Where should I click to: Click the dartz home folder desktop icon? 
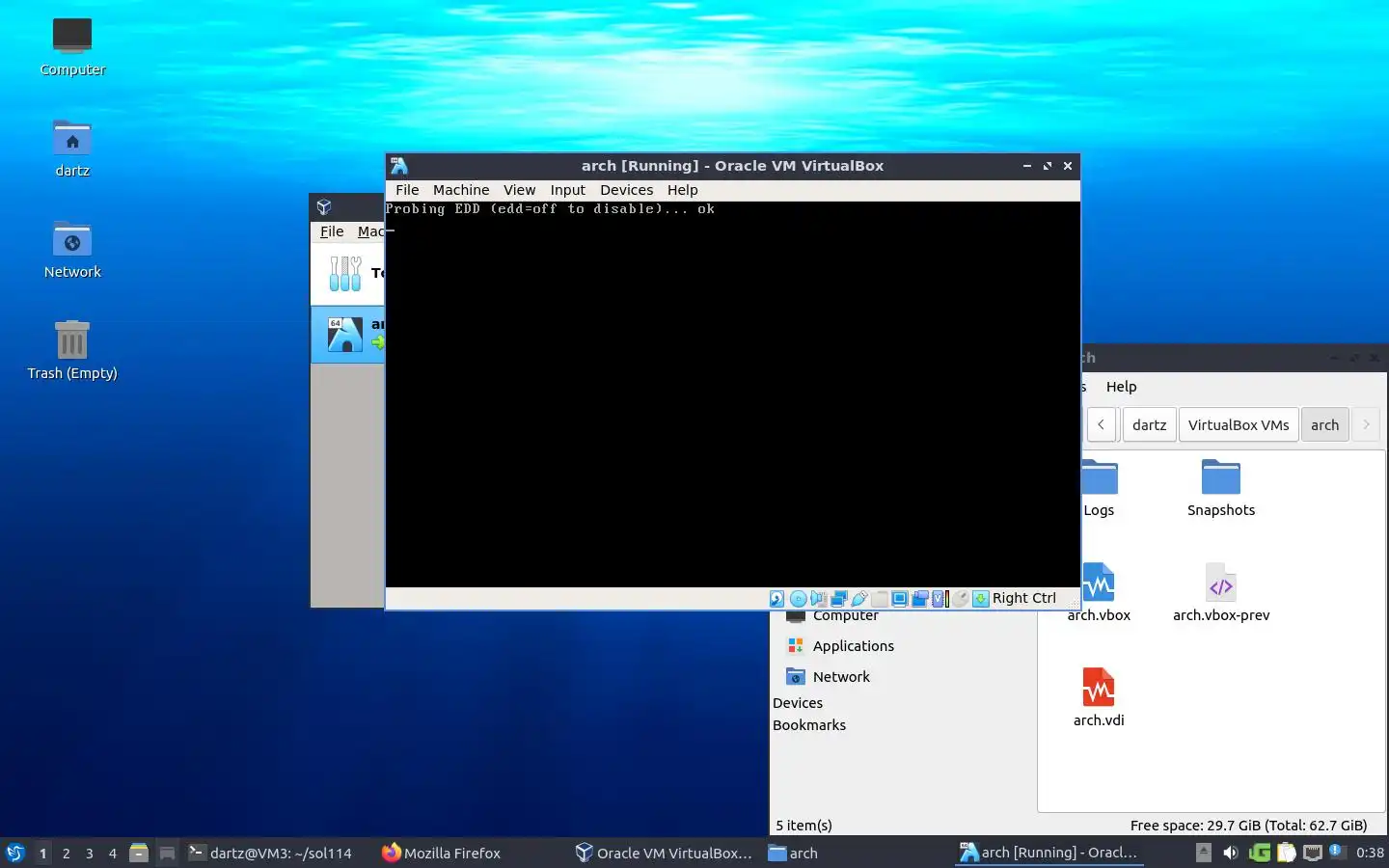pos(72,149)
